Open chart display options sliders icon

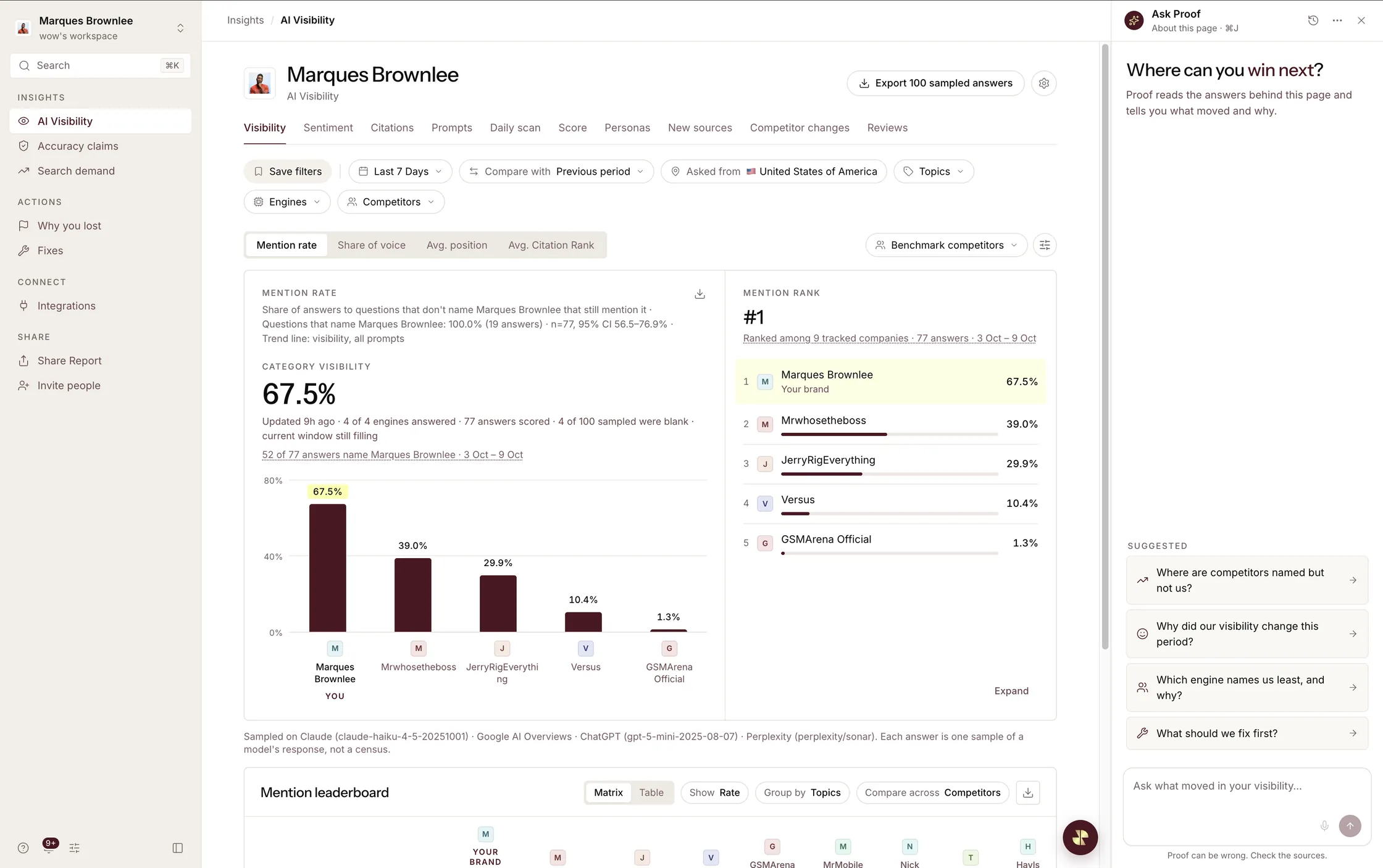tap(1045, 245)
